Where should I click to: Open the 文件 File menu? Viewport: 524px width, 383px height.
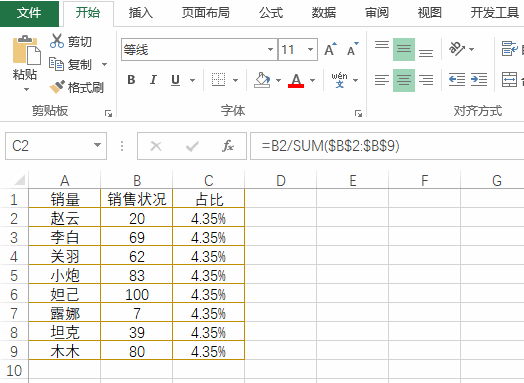point(29,13)
